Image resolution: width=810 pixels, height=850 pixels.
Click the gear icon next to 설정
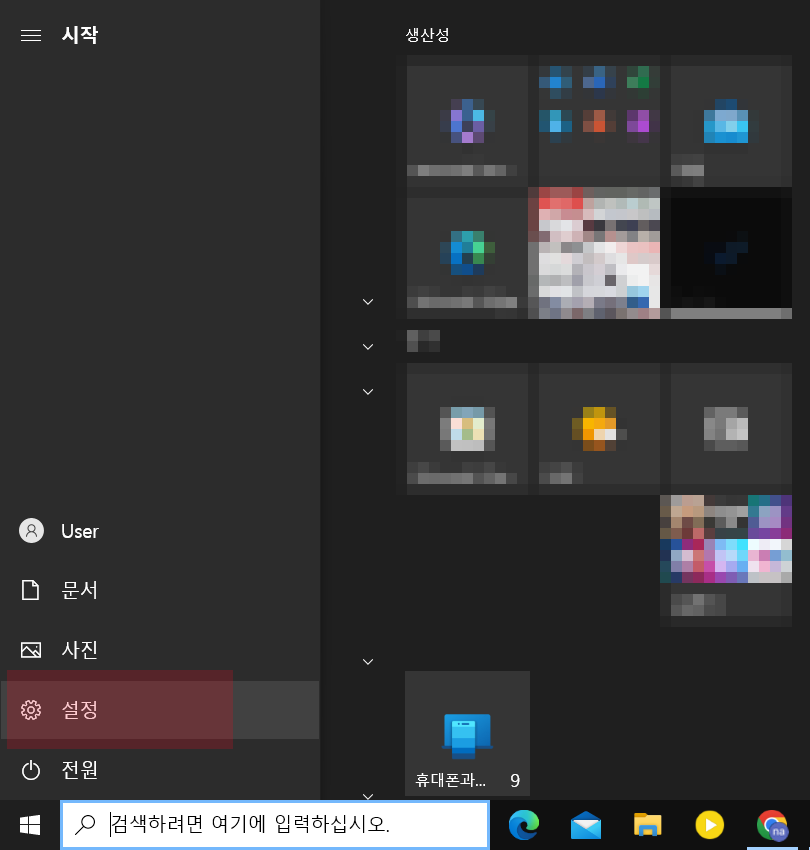(x=31, y=710)
